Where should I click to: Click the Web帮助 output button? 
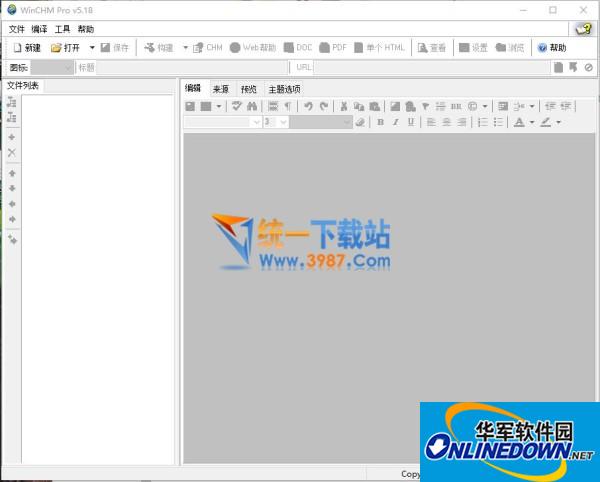pos(253,48)
